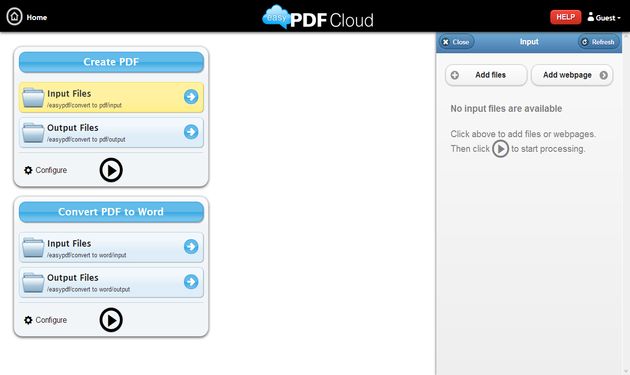The height and width of the screenshot is (375, 630).
Task: Open the Convert to Word Output Files row
Action: [111, 282]
